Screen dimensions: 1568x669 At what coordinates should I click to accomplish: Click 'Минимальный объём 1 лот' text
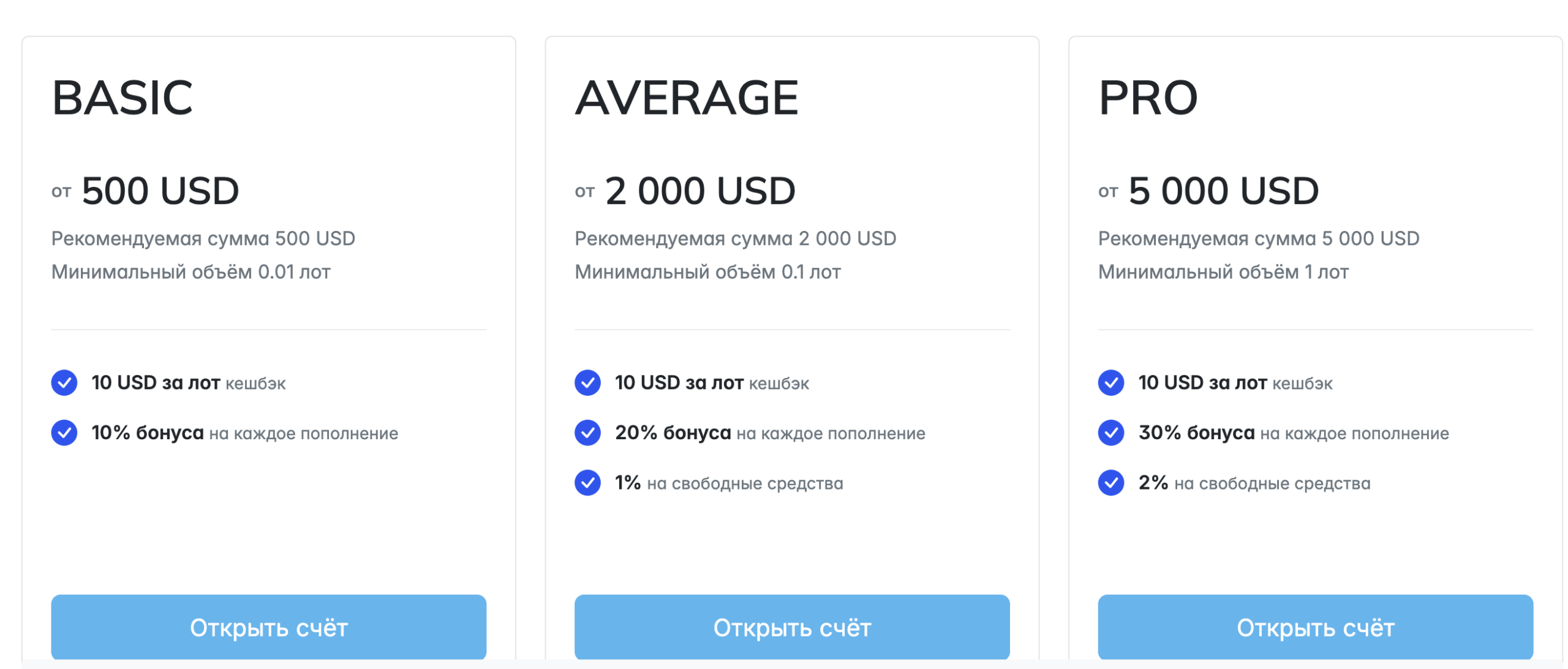tap(1223, 272)
